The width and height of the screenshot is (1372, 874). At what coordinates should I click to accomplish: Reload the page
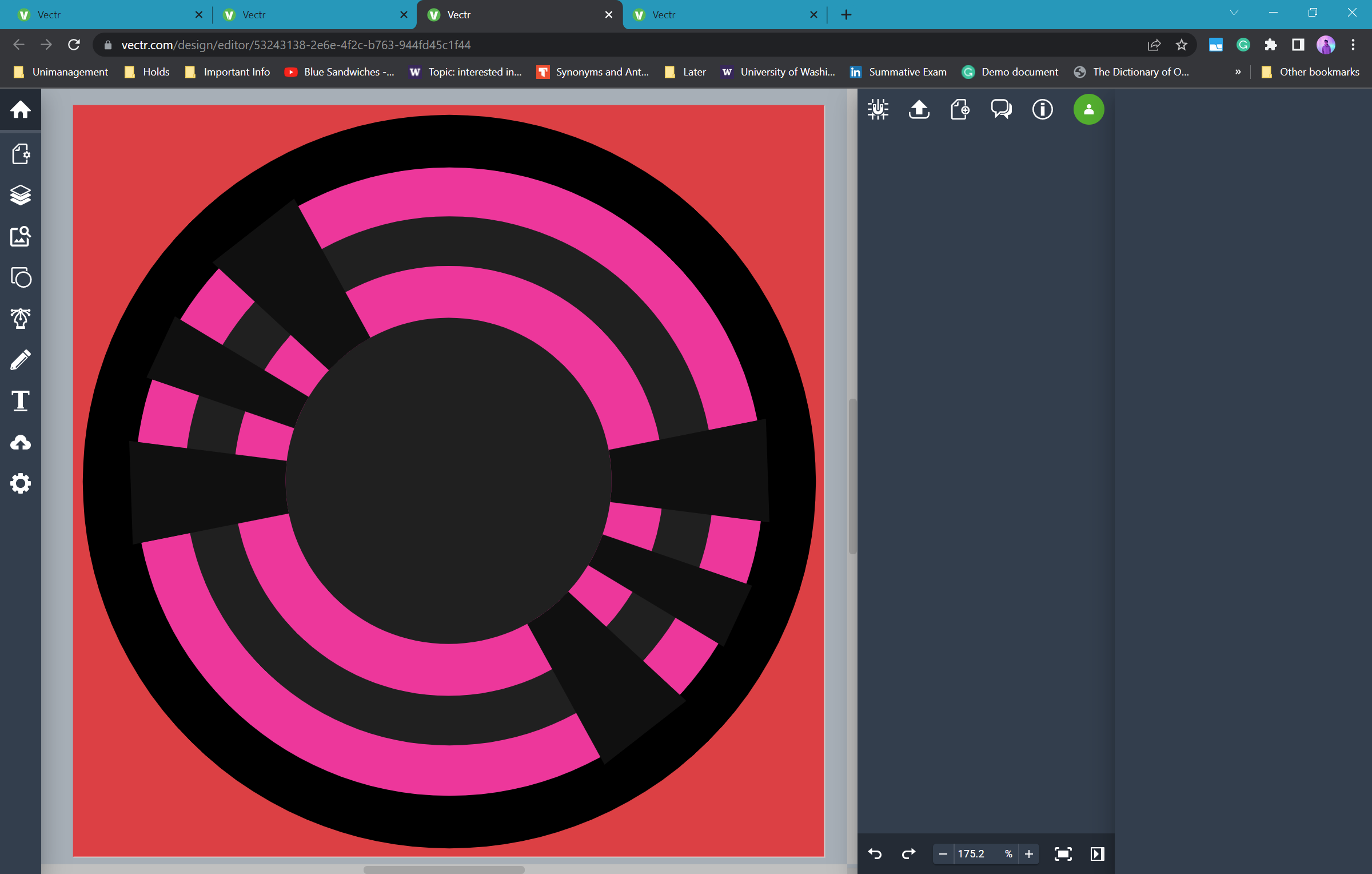[x=74, y=45]
